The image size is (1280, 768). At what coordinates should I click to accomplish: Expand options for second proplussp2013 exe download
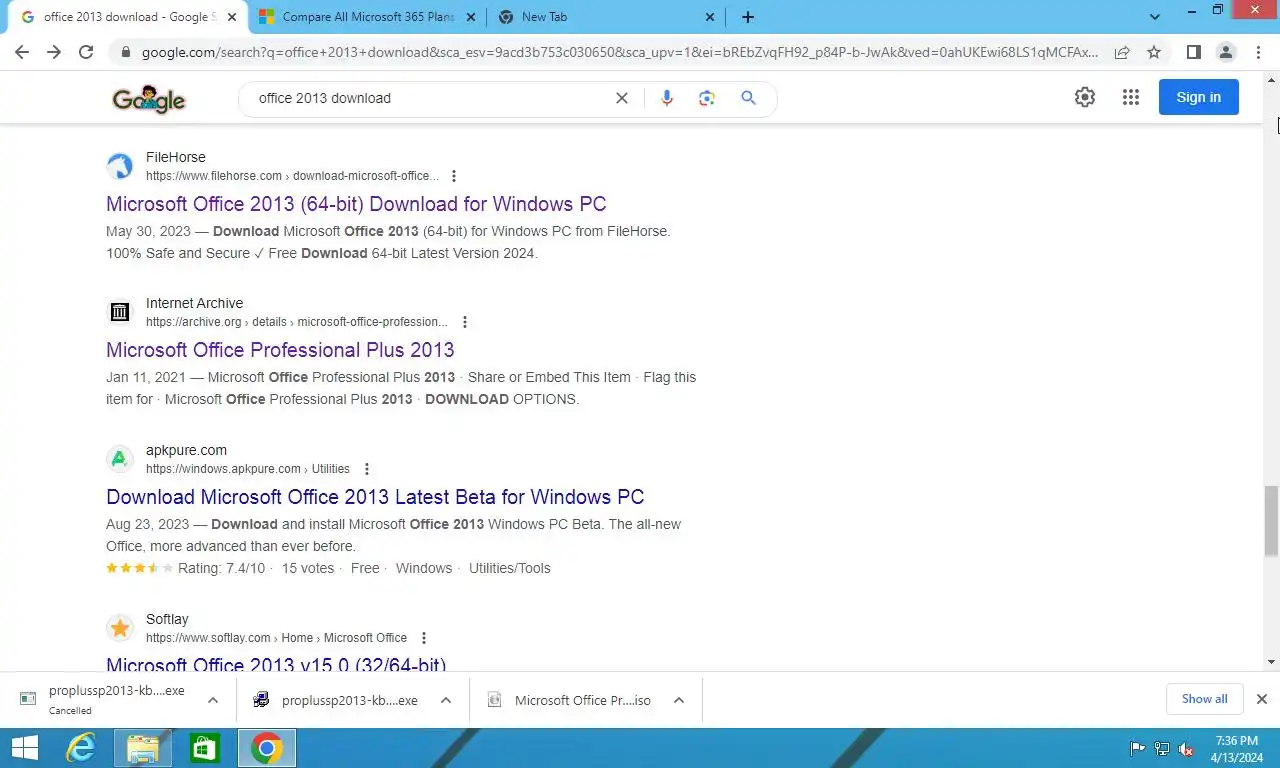pyautogui.click(x=446, y=700)
